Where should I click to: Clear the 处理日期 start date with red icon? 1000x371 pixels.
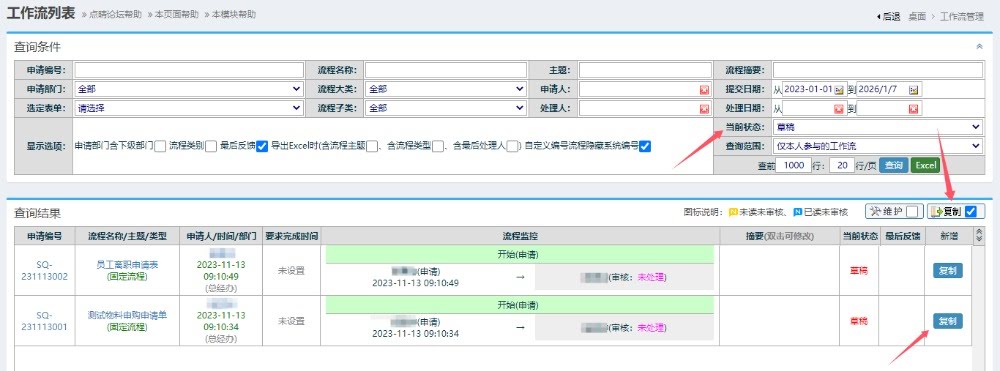pos(839,109)
